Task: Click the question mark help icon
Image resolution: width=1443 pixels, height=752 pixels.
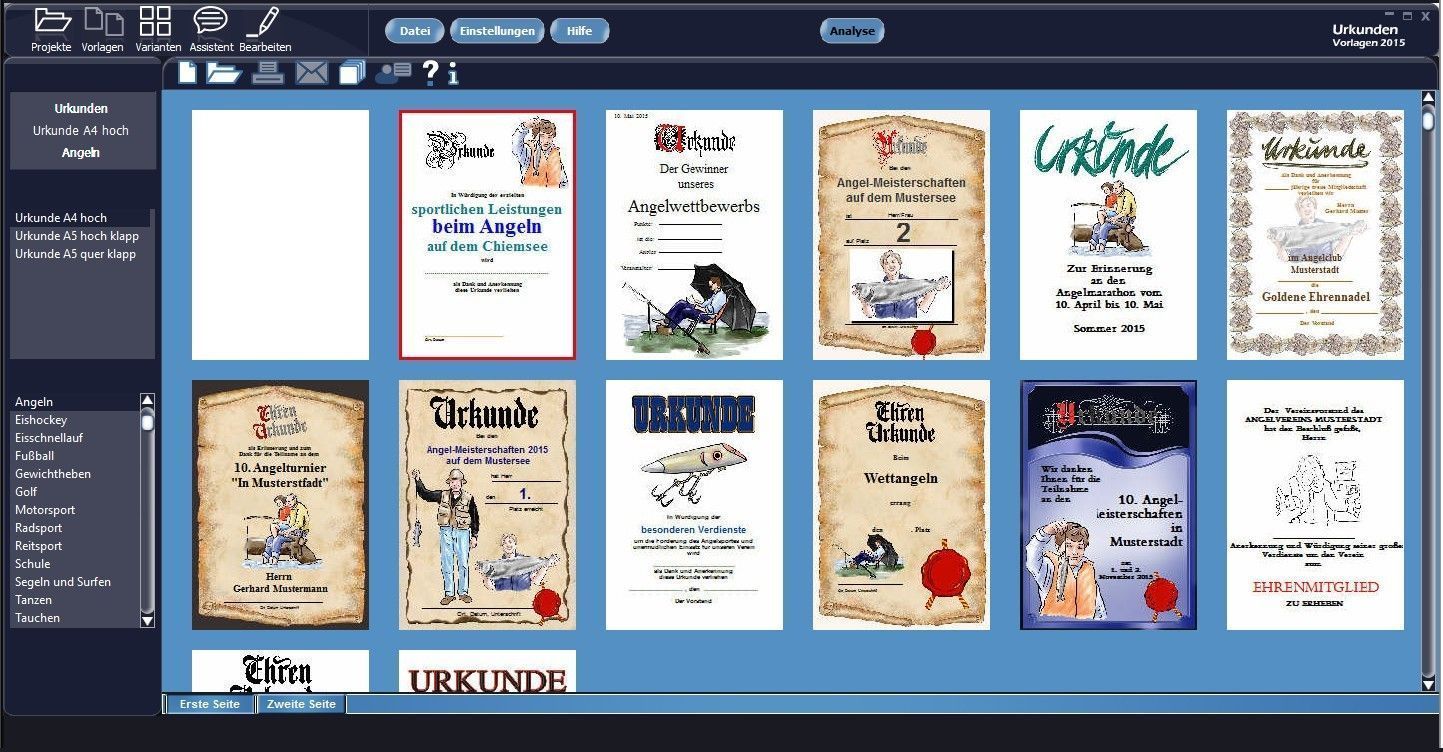Action: pyautogui.click(x=430, y=72)
